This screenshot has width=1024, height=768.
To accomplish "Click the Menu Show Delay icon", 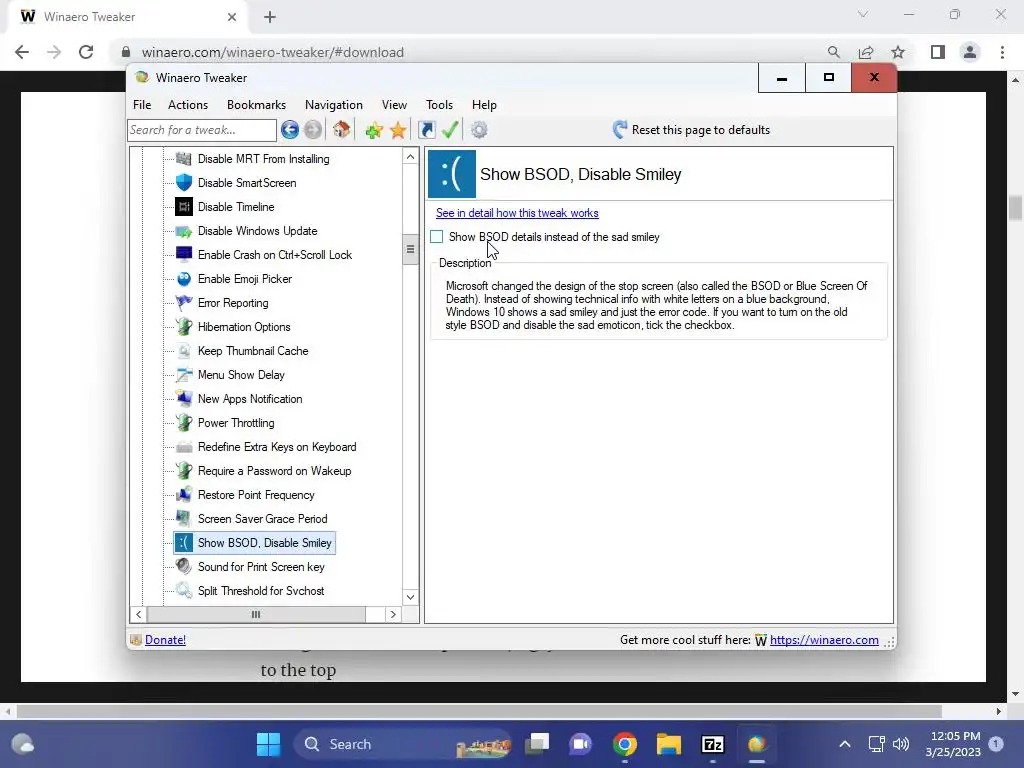I will pyautogui.click(x=184, y=375).
